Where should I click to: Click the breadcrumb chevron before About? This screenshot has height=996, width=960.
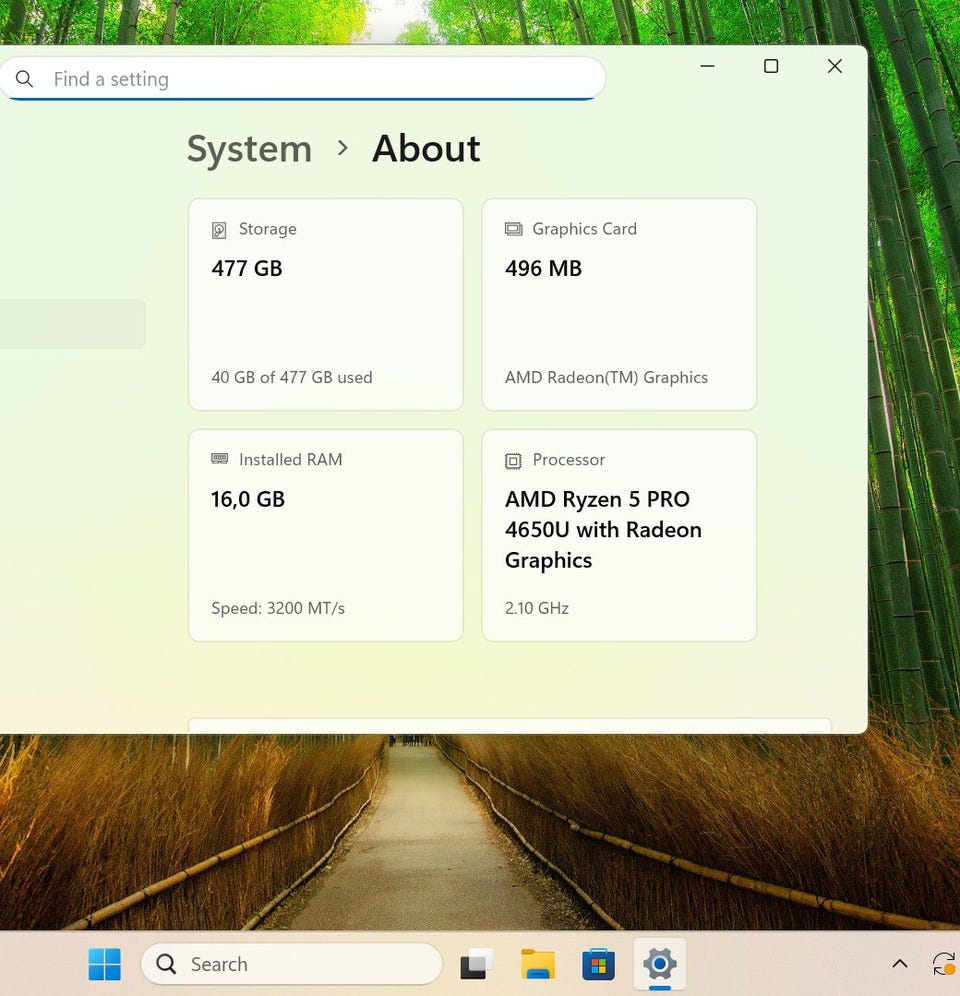[x=342, y=148]
